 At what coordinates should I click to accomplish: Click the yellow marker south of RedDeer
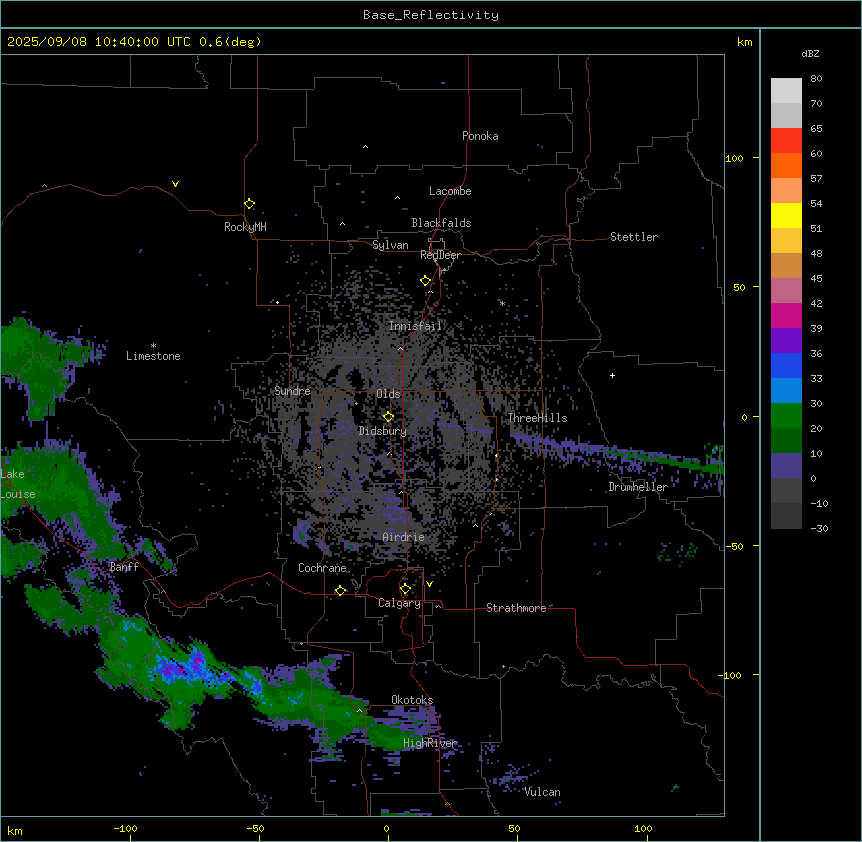coord(425,281)
